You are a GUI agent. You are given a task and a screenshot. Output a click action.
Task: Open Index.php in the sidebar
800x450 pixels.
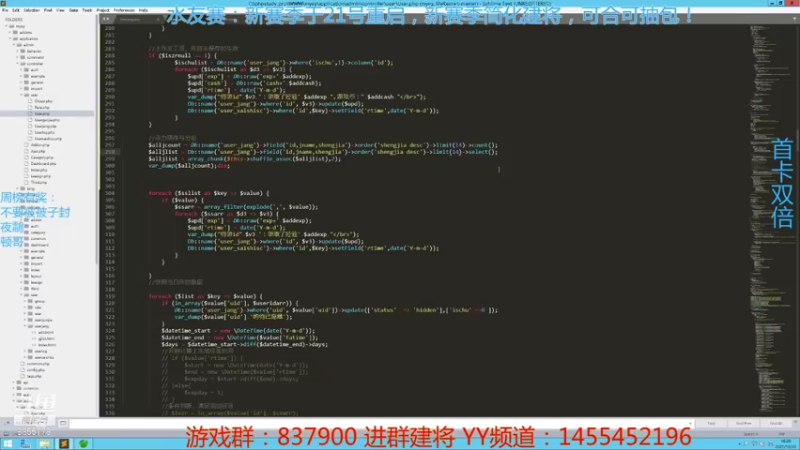coord(39,170)
